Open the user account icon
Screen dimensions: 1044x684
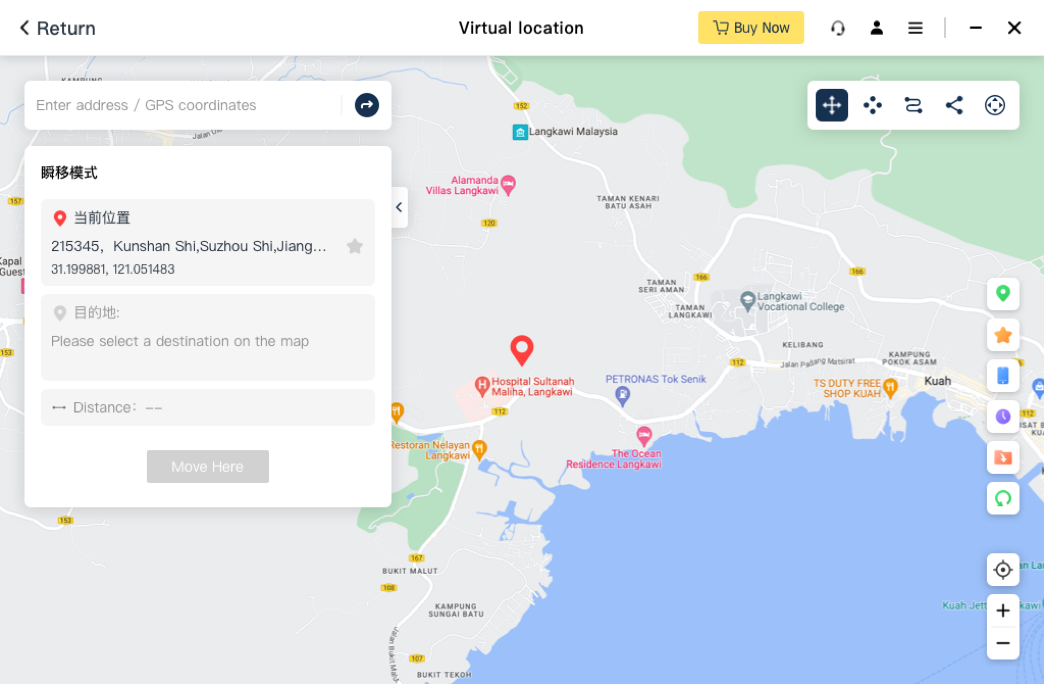coord(877,28)
